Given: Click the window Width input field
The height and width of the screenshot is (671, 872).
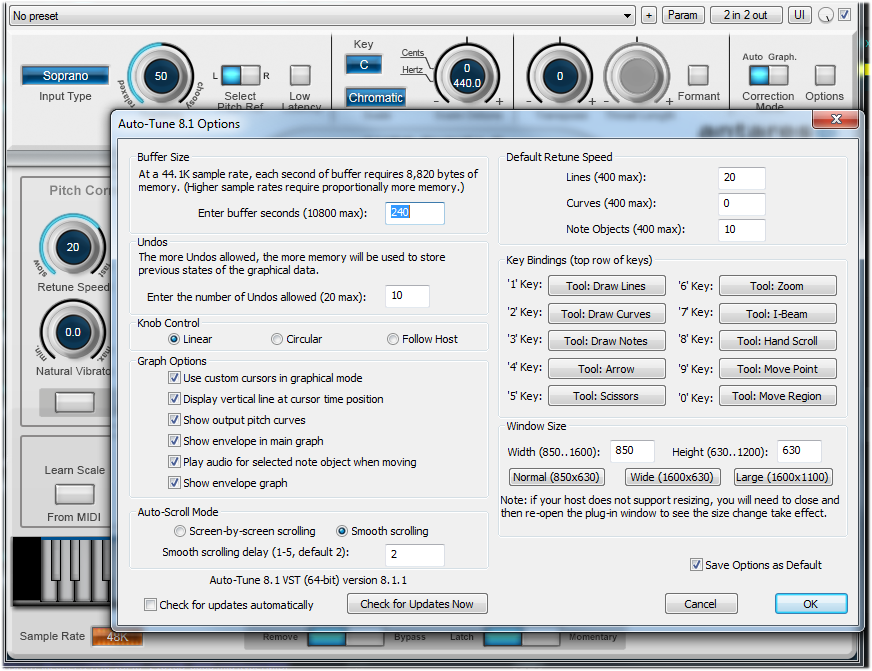Looking at the screenshot, I should pyautogui.click(x=632, y=451).
